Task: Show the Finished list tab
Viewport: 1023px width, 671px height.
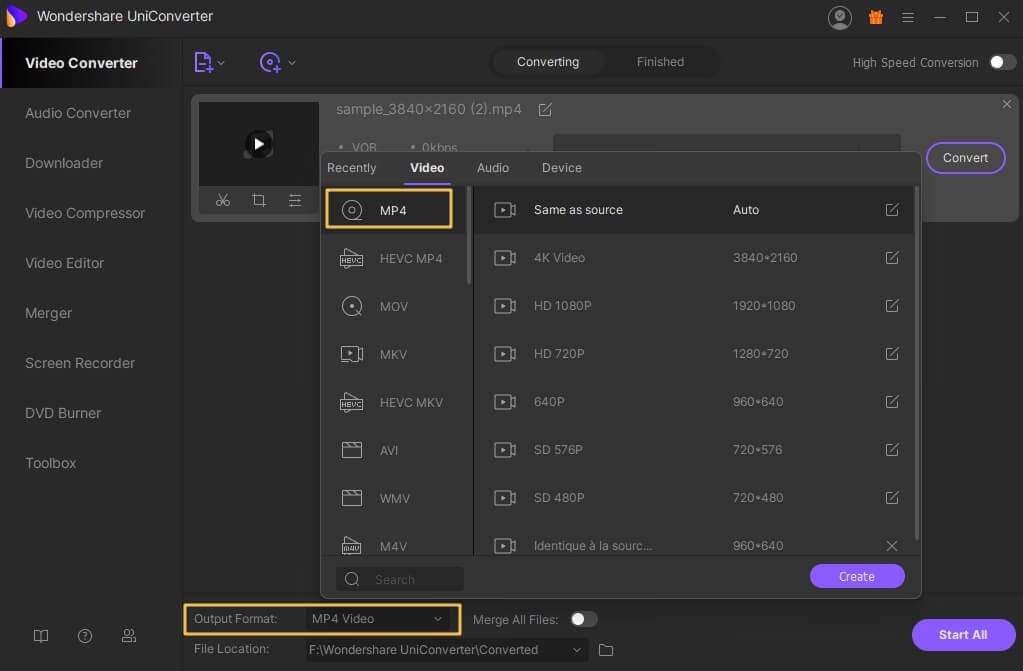Action: point(660,62)
